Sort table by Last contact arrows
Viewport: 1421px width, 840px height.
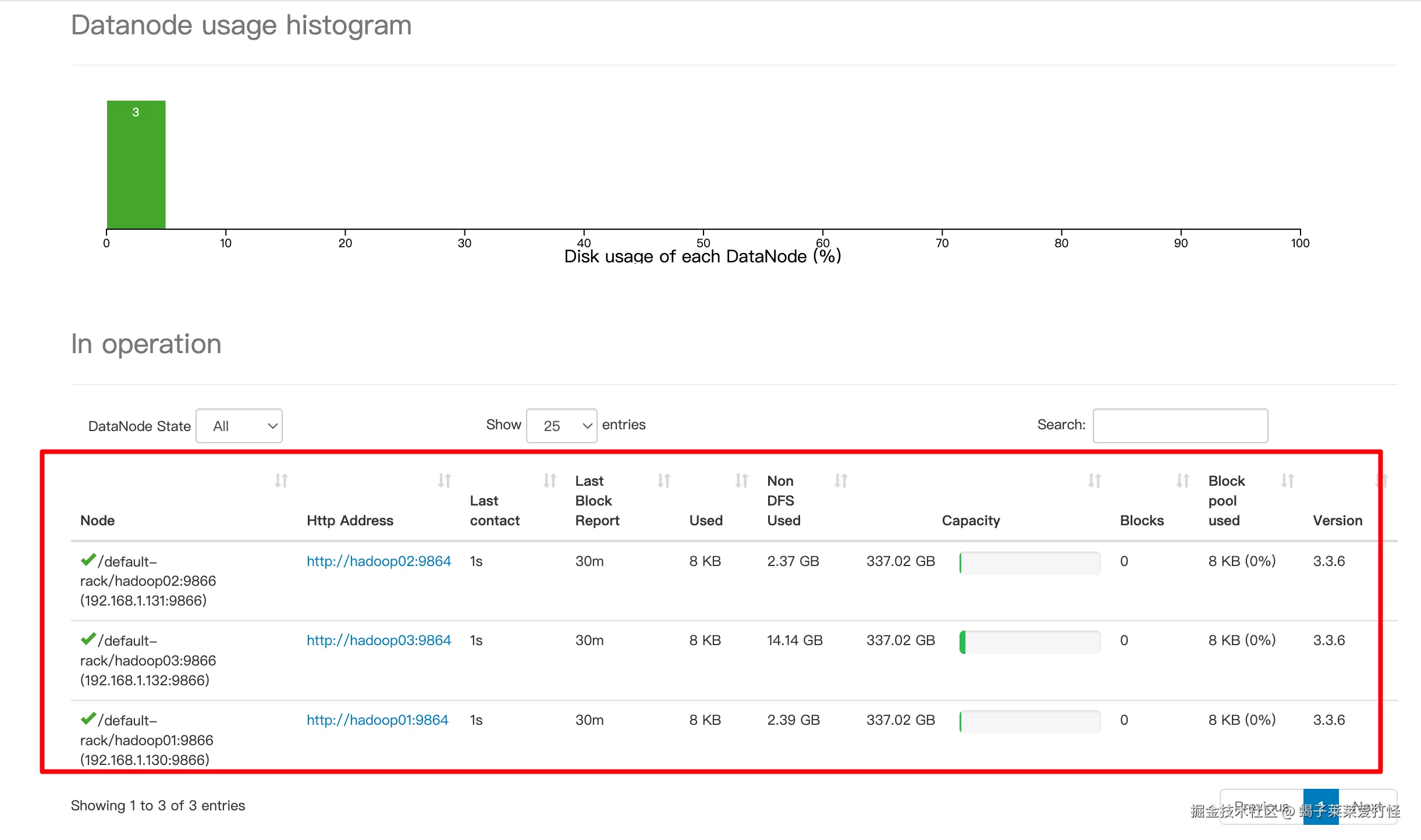coord(550,480)
